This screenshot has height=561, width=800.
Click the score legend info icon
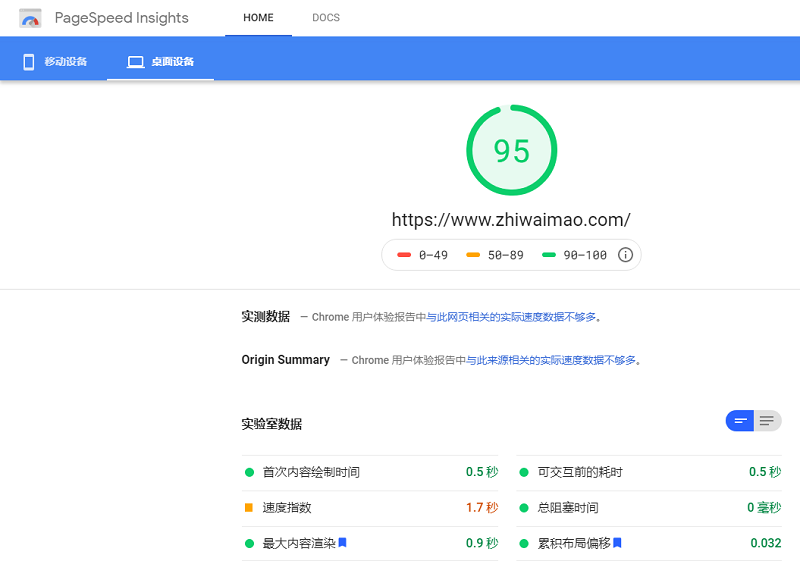[626, 254]
